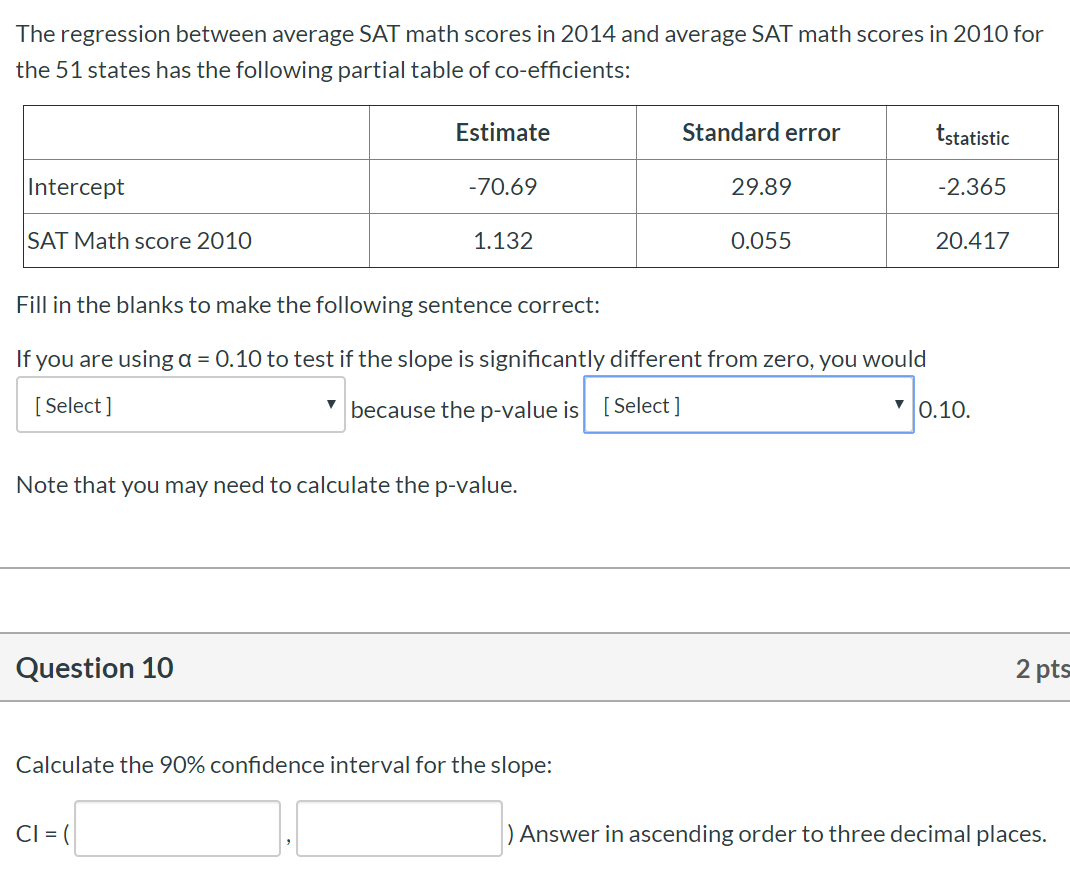Click the t-statistic column header
This screenshot has height=896, width=1070.
click(972, 132)
